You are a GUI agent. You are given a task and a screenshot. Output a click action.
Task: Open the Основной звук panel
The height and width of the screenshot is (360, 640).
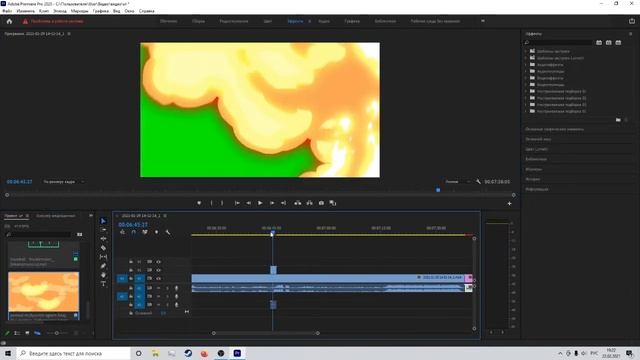[538, 139]
